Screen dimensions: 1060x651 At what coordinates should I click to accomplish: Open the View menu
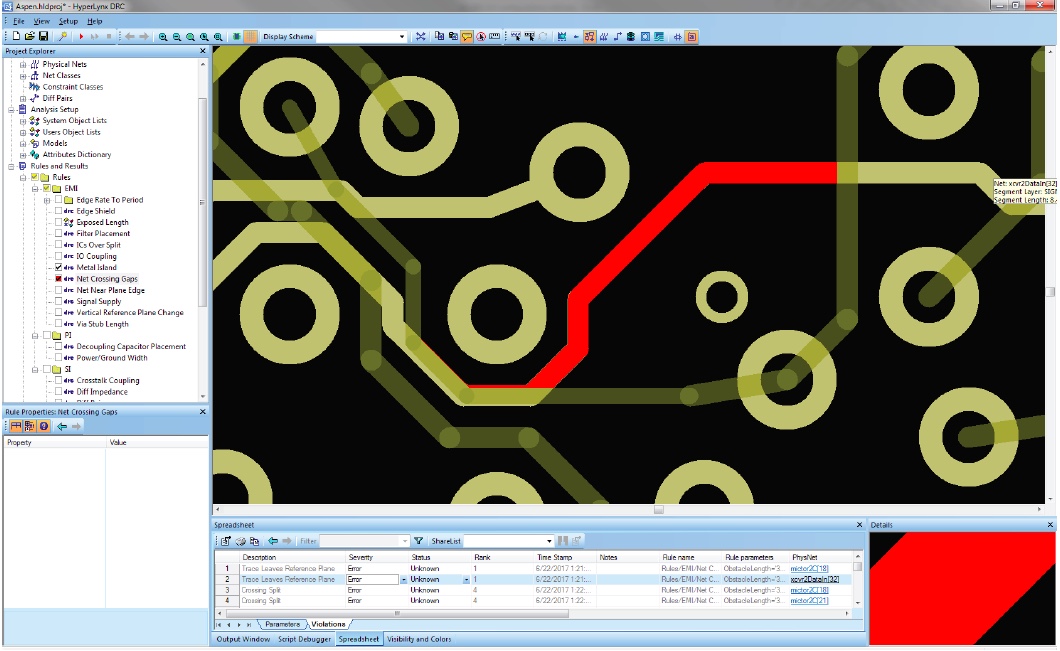click(42, 21)
